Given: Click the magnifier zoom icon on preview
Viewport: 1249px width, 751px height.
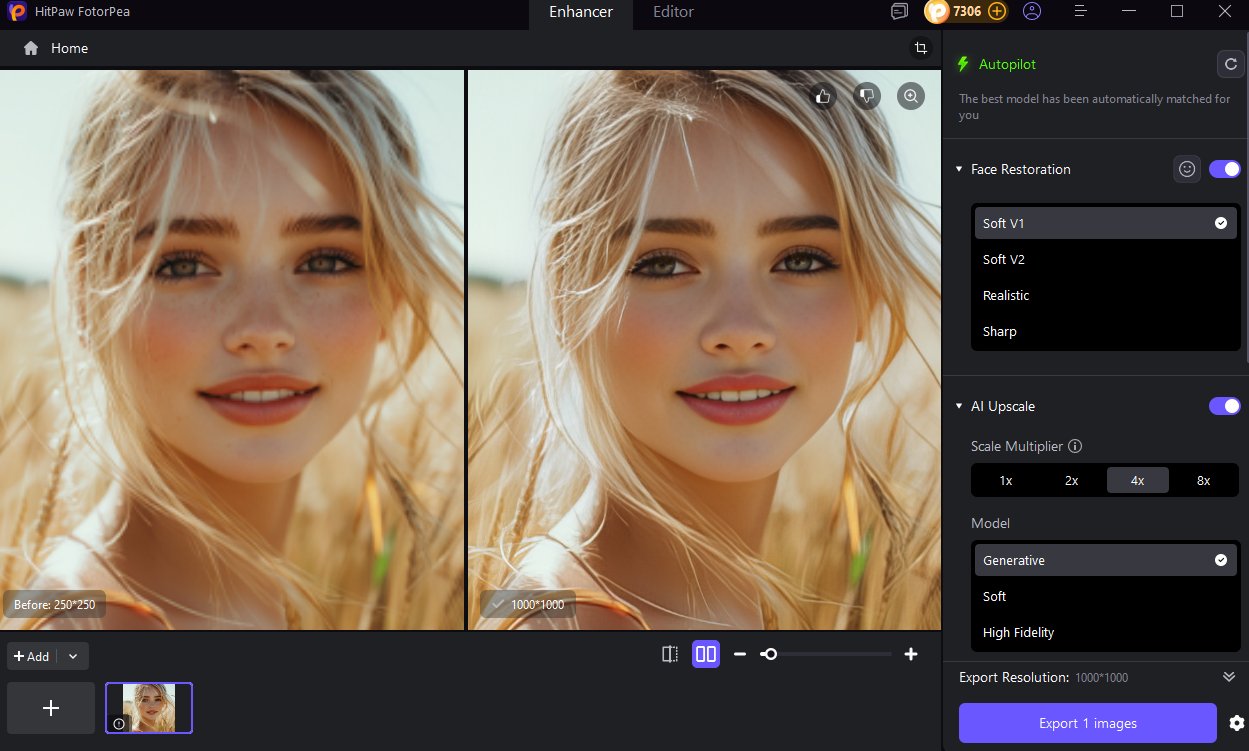Looking at the screenshot, I should 910,96.
